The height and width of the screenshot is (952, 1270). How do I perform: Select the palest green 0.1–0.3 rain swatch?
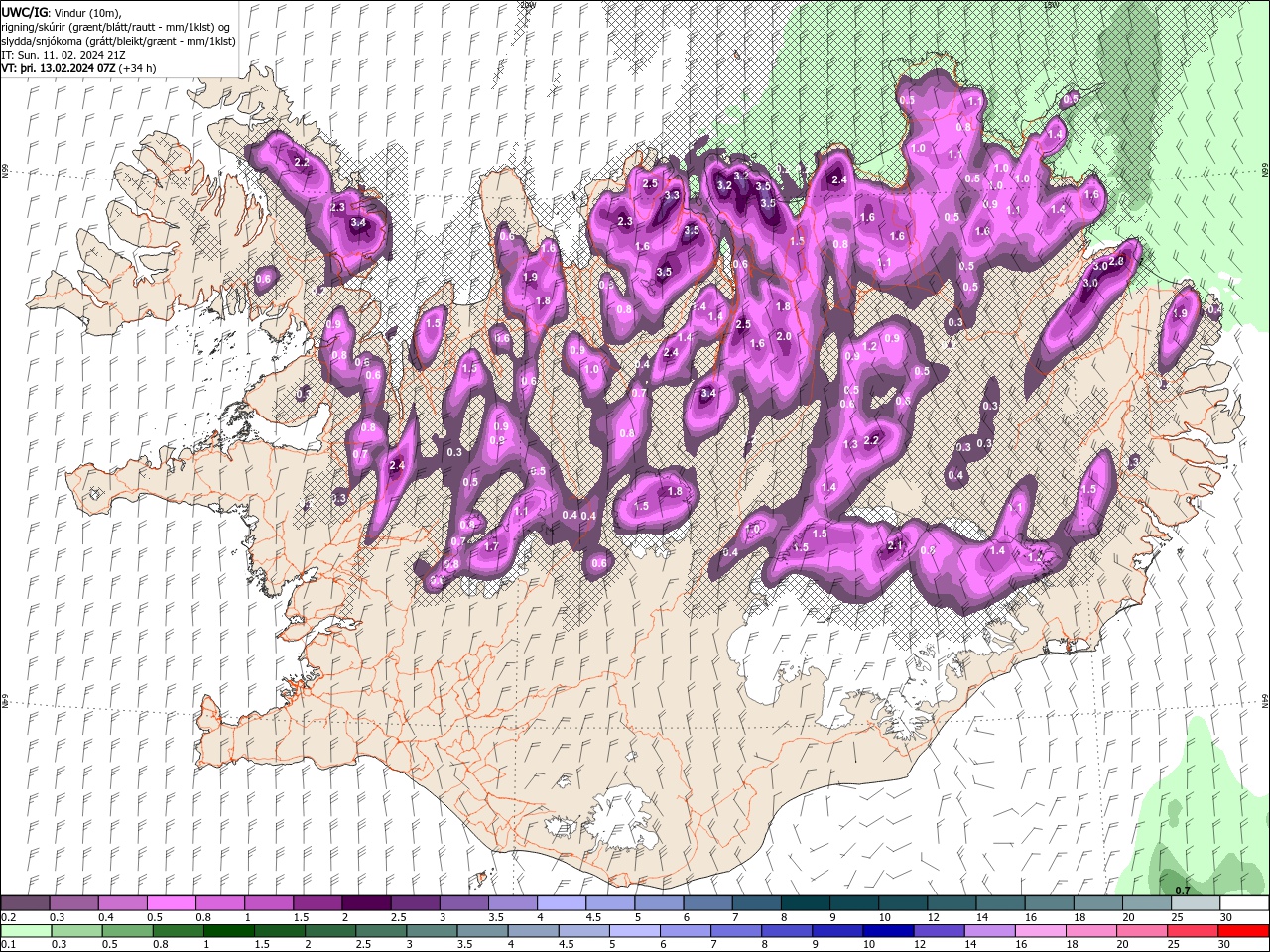[x=26, y=931]
